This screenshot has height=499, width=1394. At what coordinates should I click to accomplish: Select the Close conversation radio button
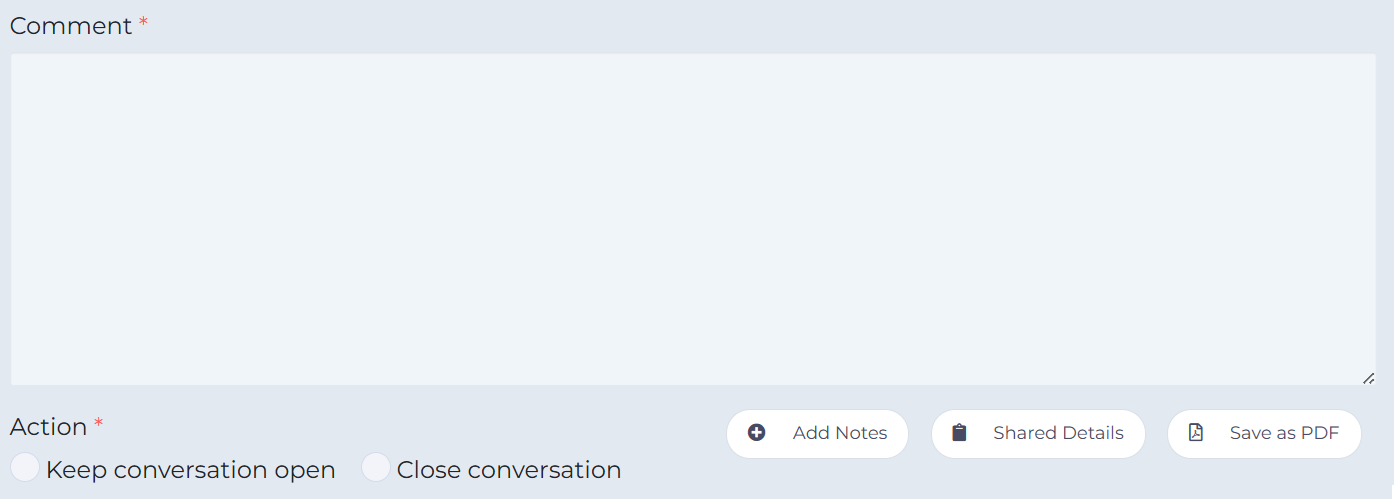coord(376,467)
